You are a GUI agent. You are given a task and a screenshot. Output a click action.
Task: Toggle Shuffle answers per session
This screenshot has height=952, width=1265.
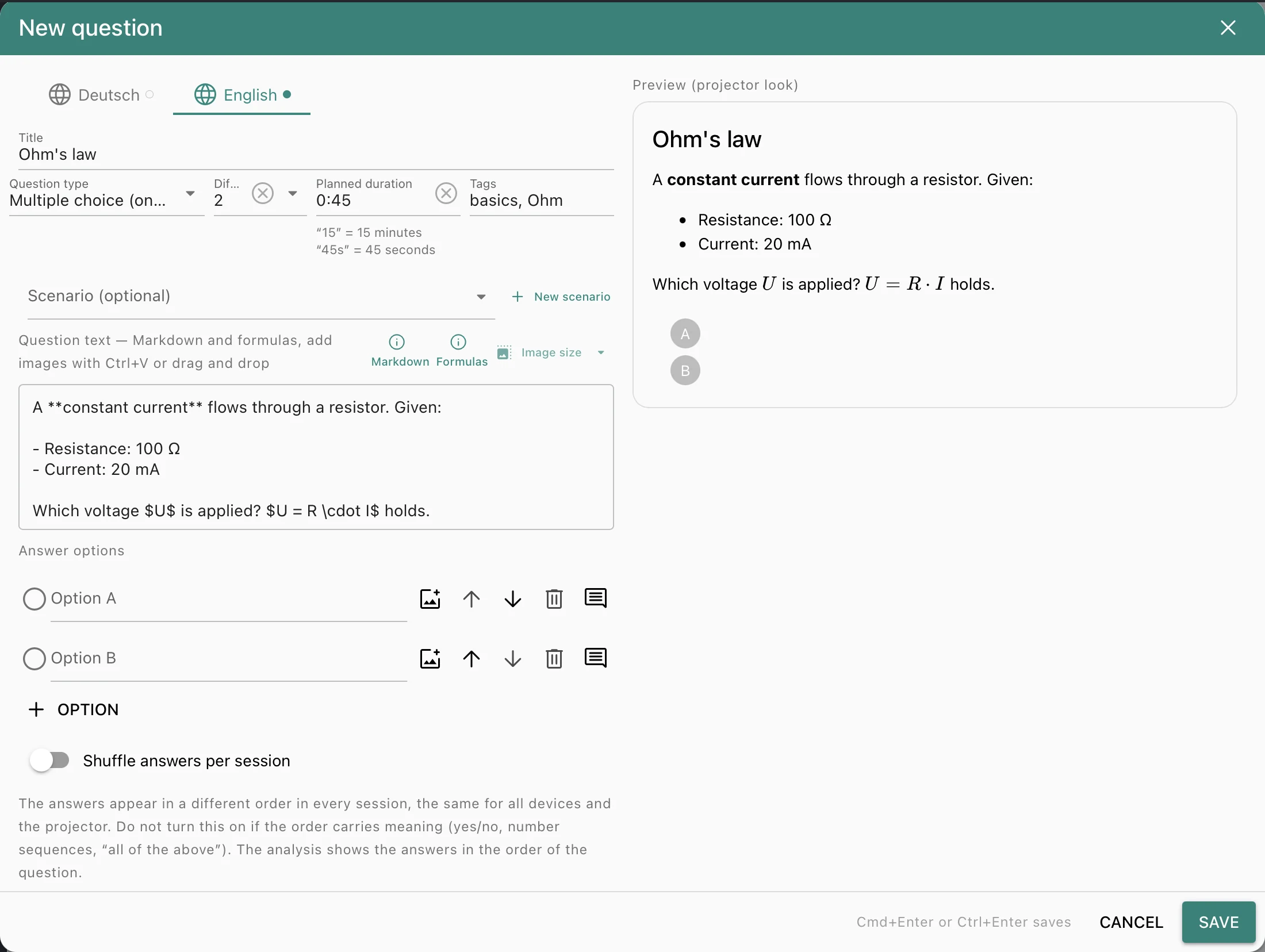[x=49, y=761]
